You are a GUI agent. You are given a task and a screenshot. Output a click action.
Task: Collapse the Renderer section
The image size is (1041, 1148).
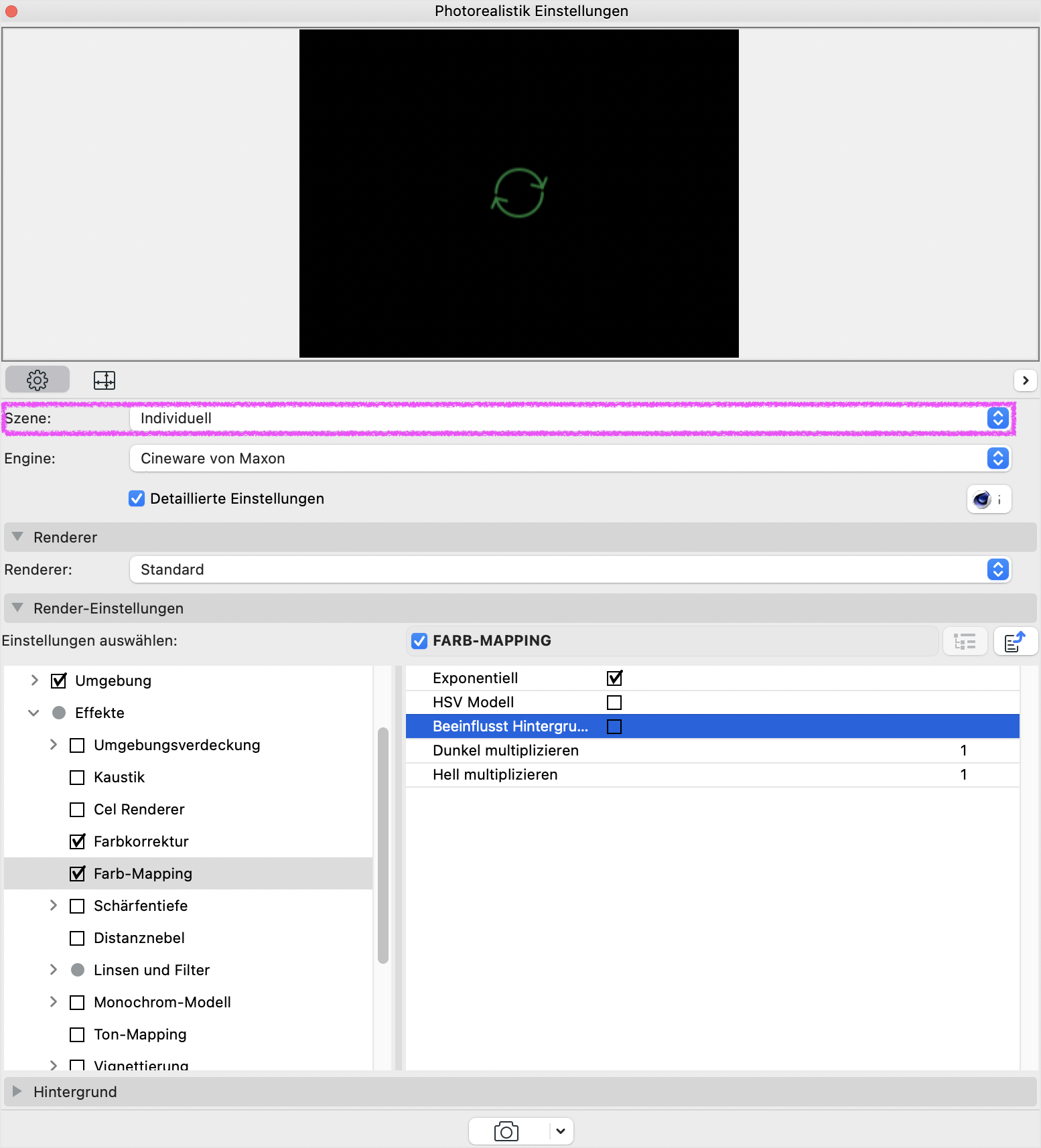[18, 537]
